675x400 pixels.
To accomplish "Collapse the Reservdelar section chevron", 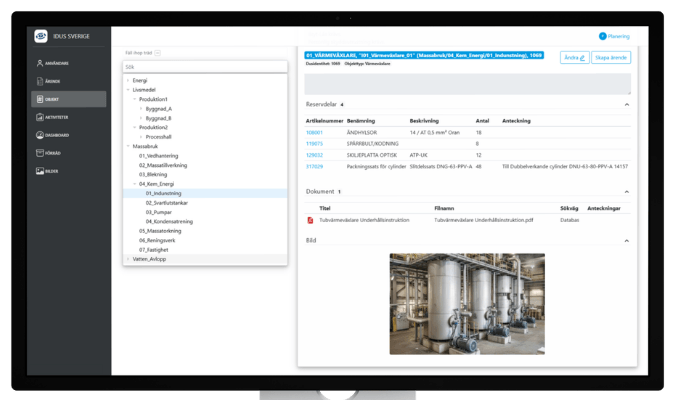I will (x=627, y=105).
